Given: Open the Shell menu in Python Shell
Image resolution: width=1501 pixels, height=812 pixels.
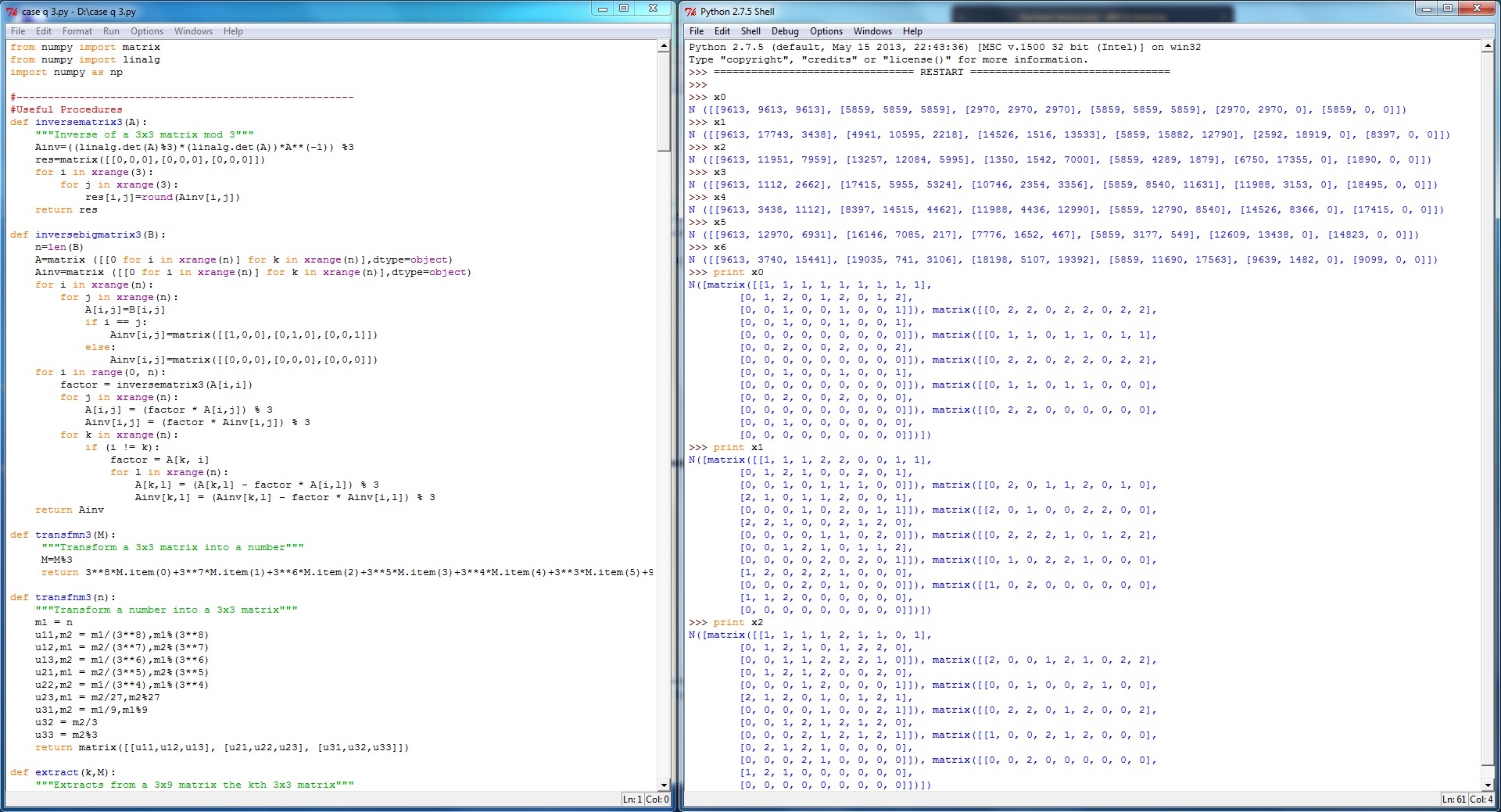Looking at the screenshot, I should pos(750,31).
